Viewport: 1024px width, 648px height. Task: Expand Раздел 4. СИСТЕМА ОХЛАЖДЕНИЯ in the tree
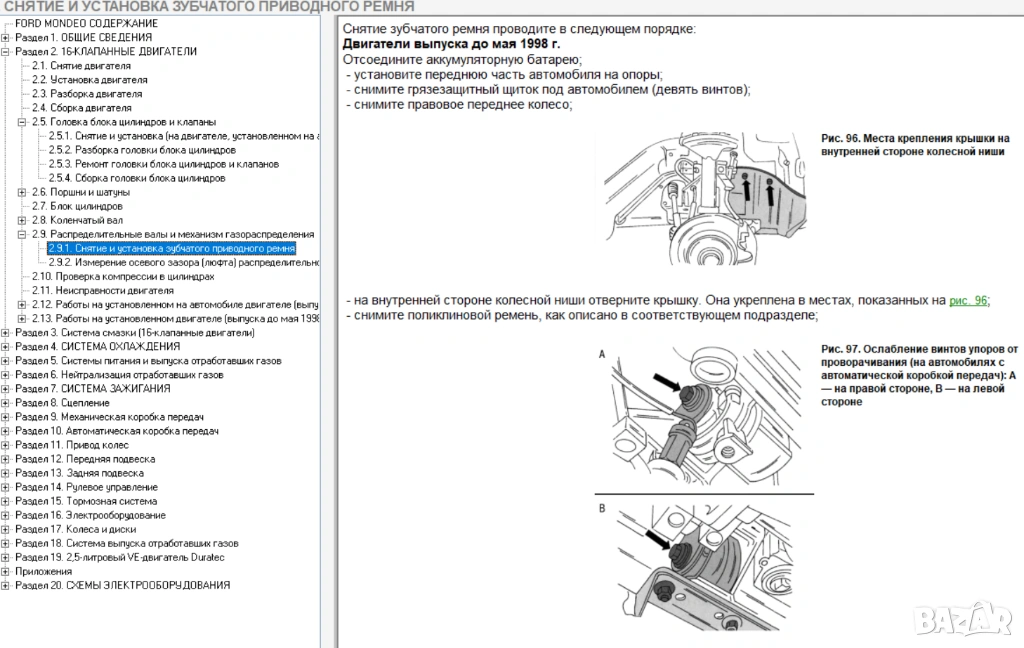pyautogui.click(x=6, y=346)
